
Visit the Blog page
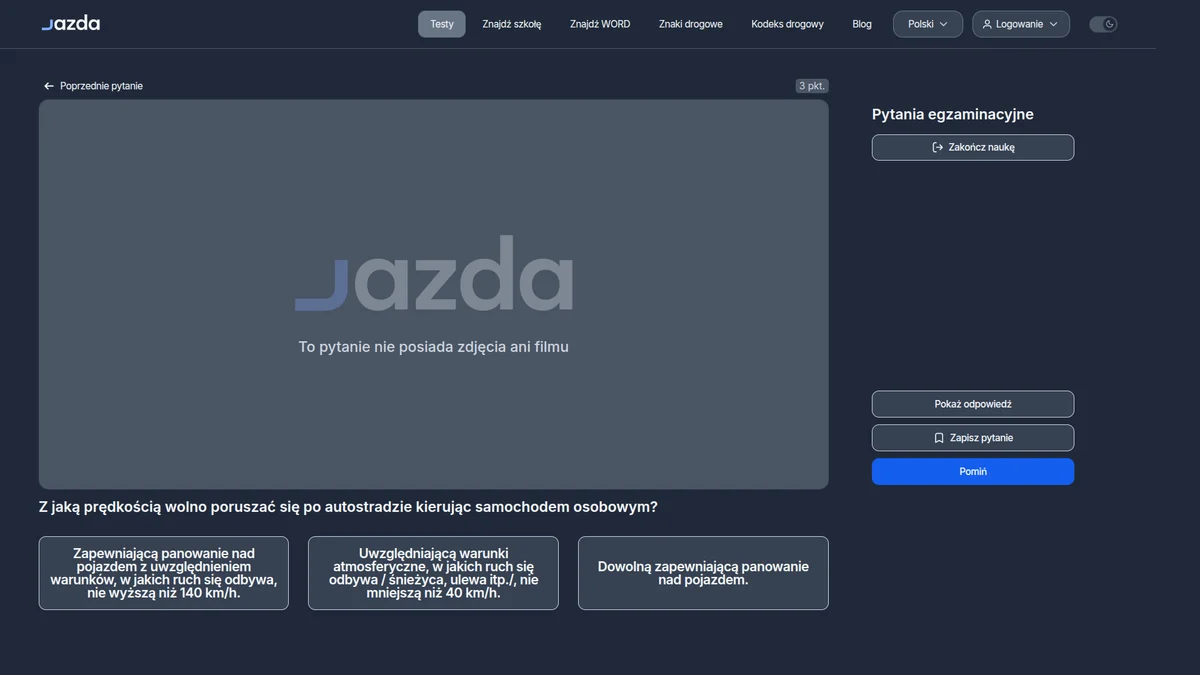click(862, 24)
